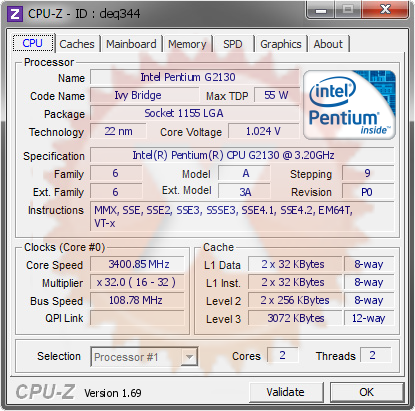Switch to the Caches tab

[x=77, y=44]
